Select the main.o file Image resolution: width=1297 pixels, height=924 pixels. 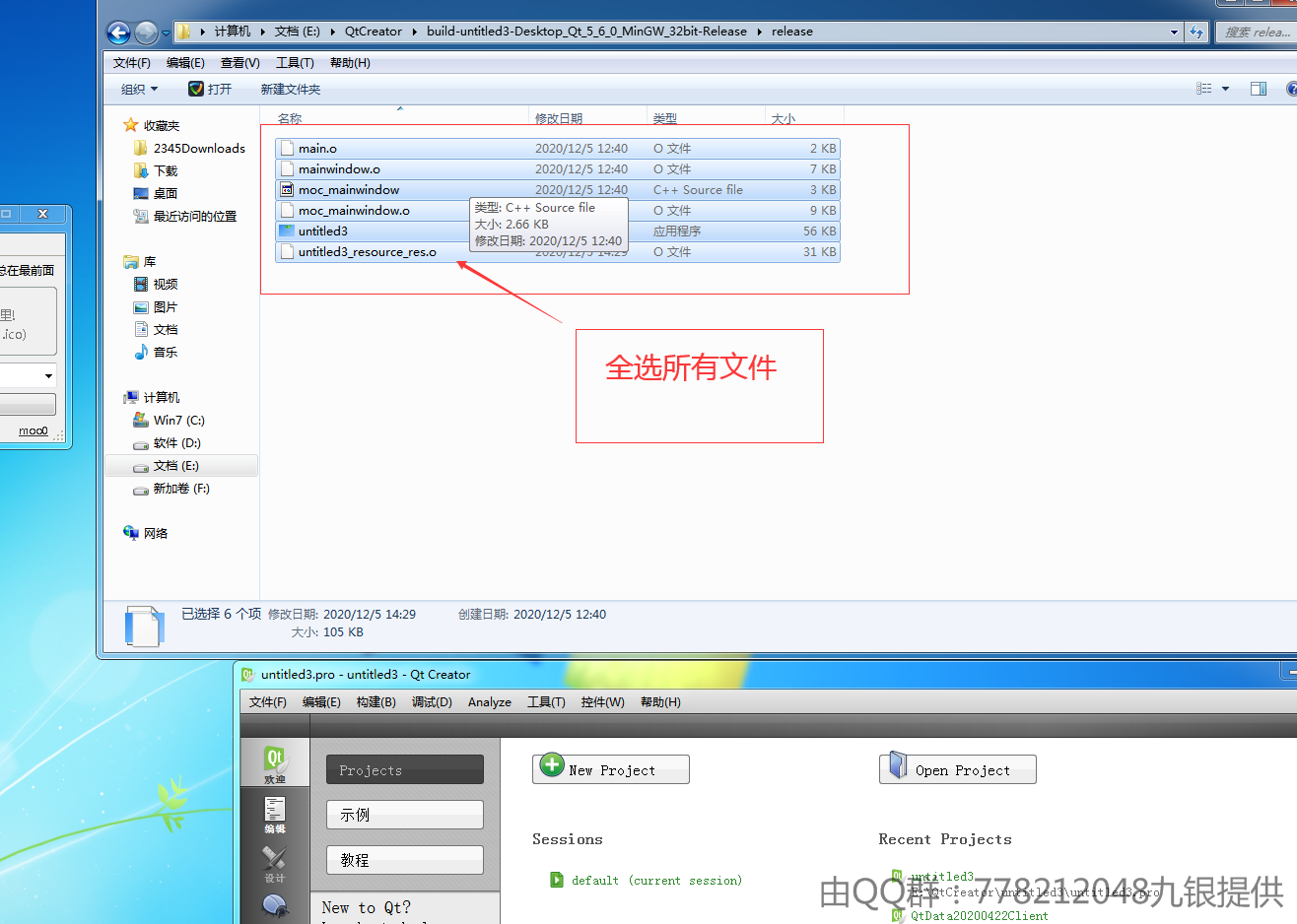coord(558,149)
